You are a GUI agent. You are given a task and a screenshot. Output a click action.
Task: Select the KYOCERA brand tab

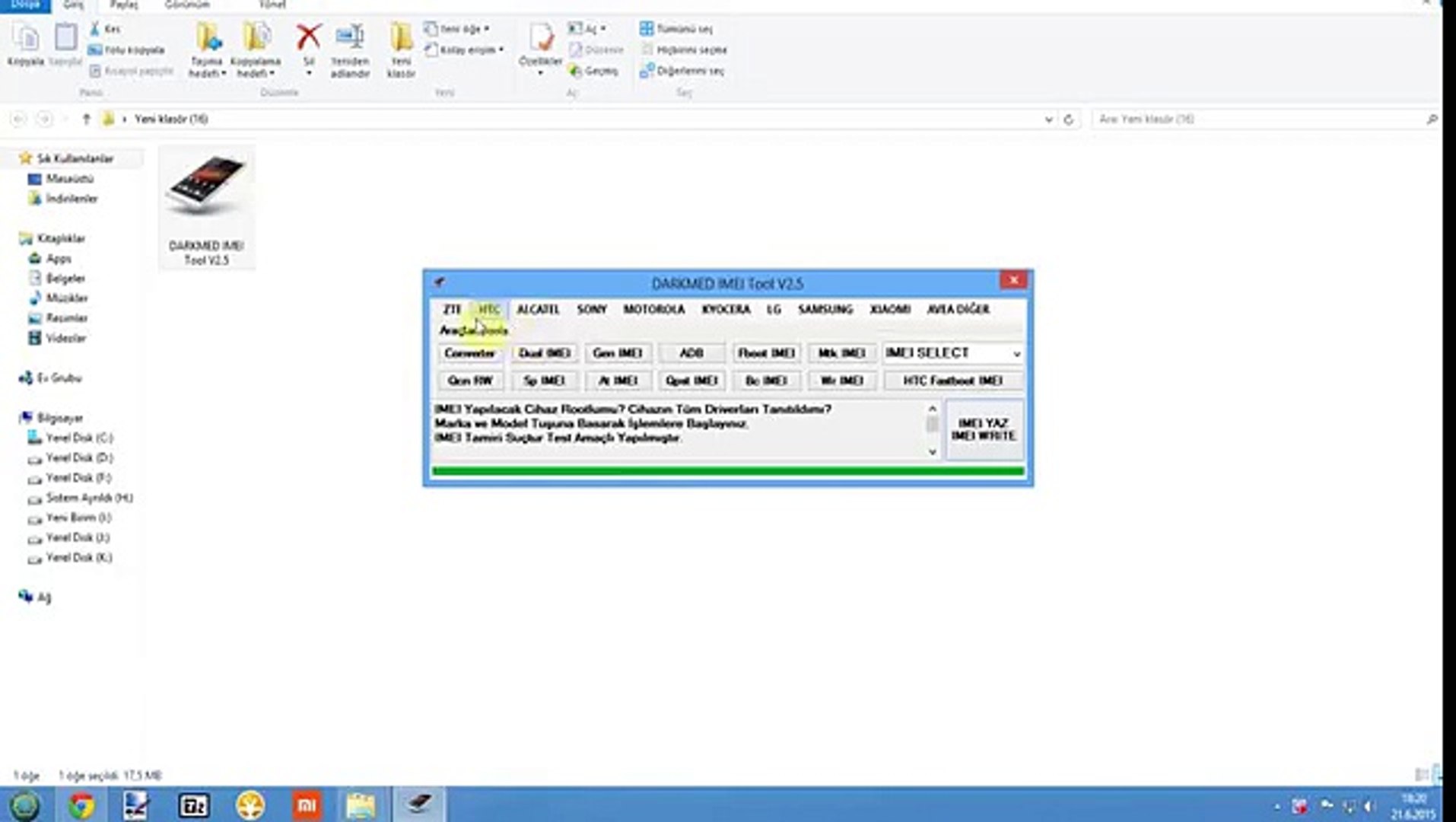pos(726,309)
